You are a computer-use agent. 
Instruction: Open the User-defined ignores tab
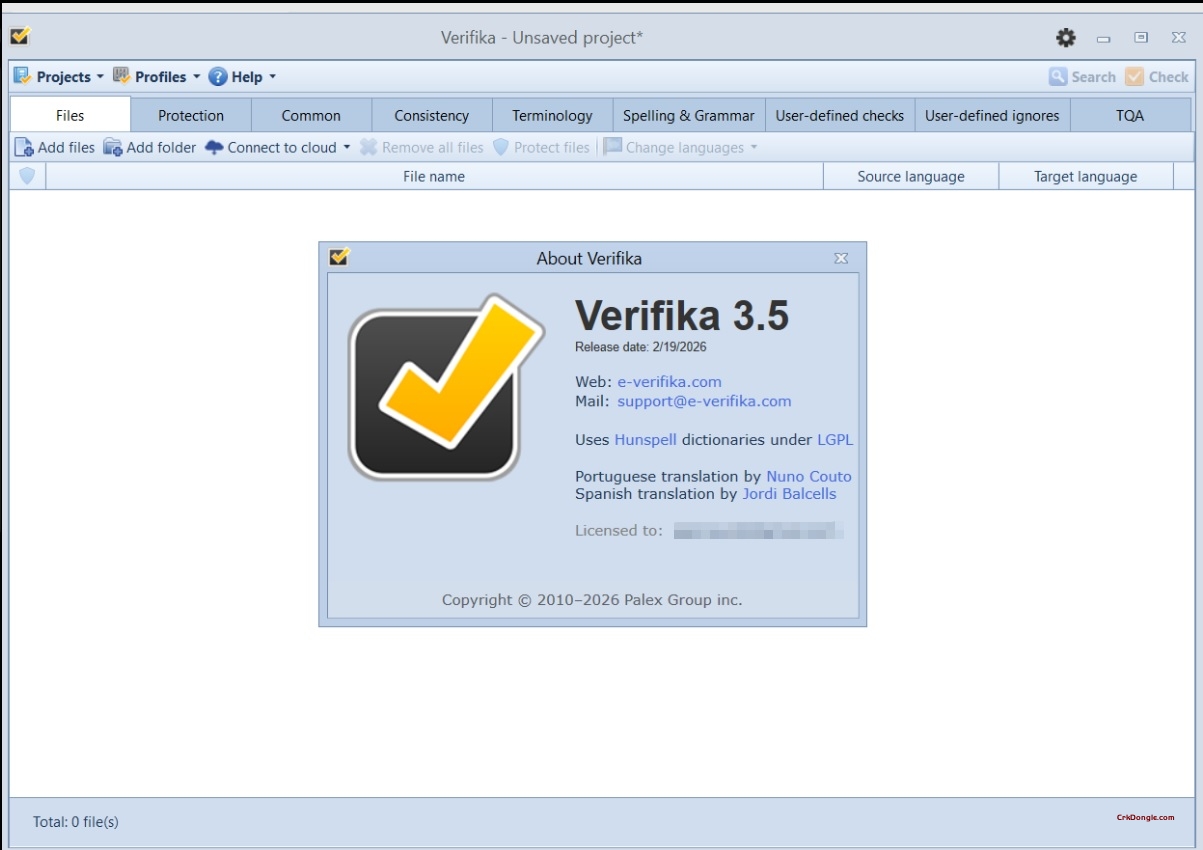click(992, 115)
